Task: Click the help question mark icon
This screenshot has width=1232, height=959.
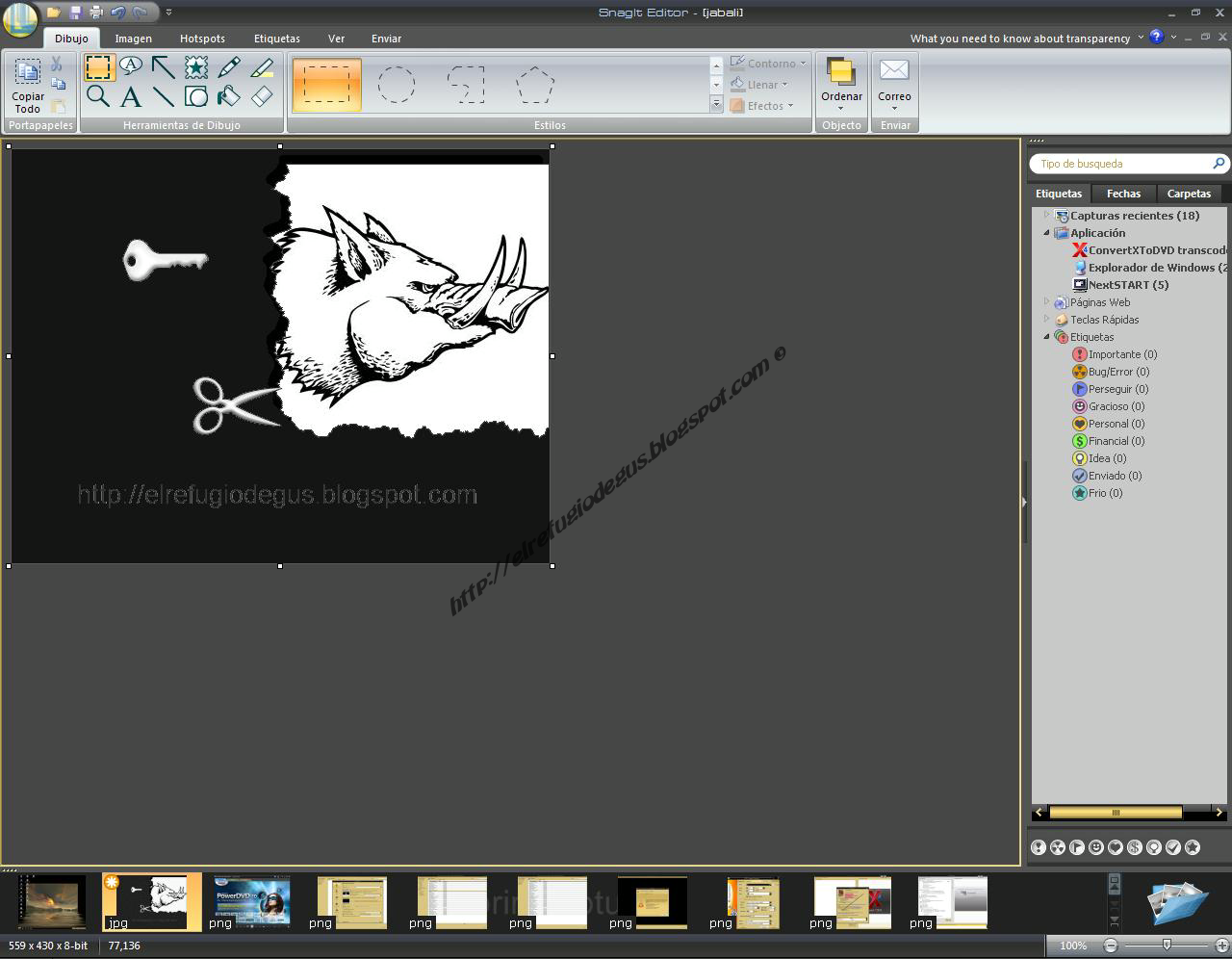Action: pos(1157,37)
